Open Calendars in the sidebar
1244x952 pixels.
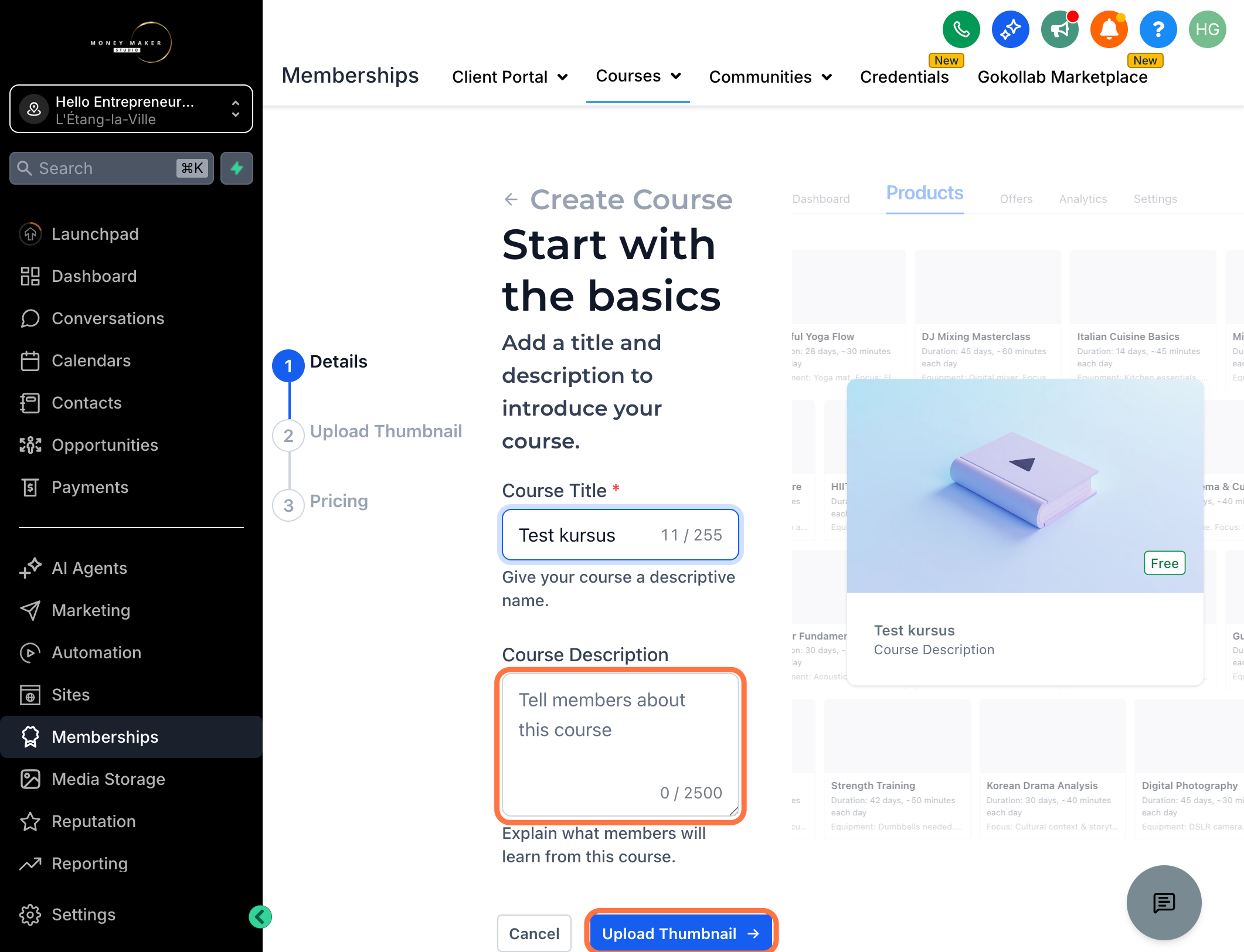pos(131,361)
